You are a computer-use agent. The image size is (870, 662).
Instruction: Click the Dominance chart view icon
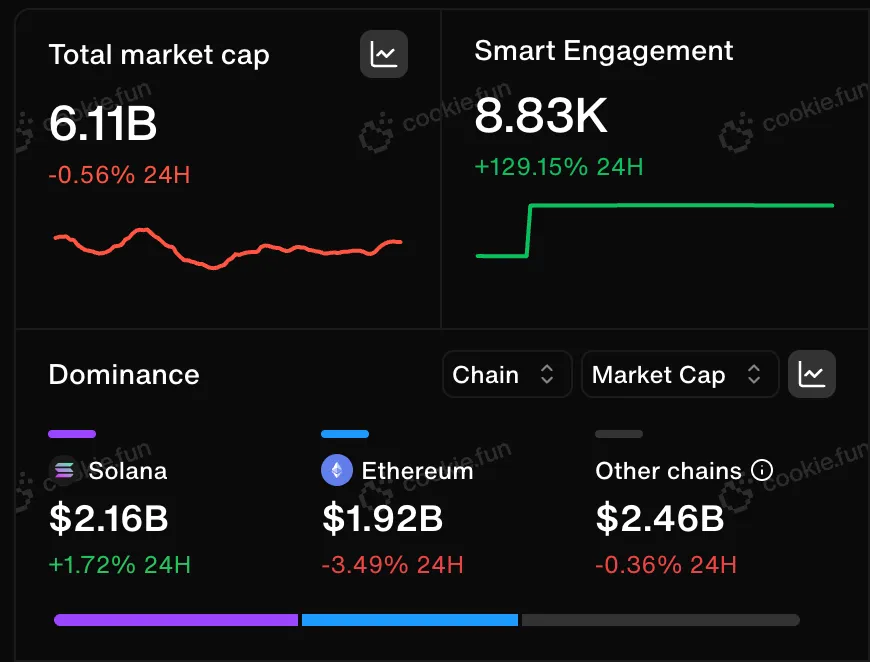point(812,375)
